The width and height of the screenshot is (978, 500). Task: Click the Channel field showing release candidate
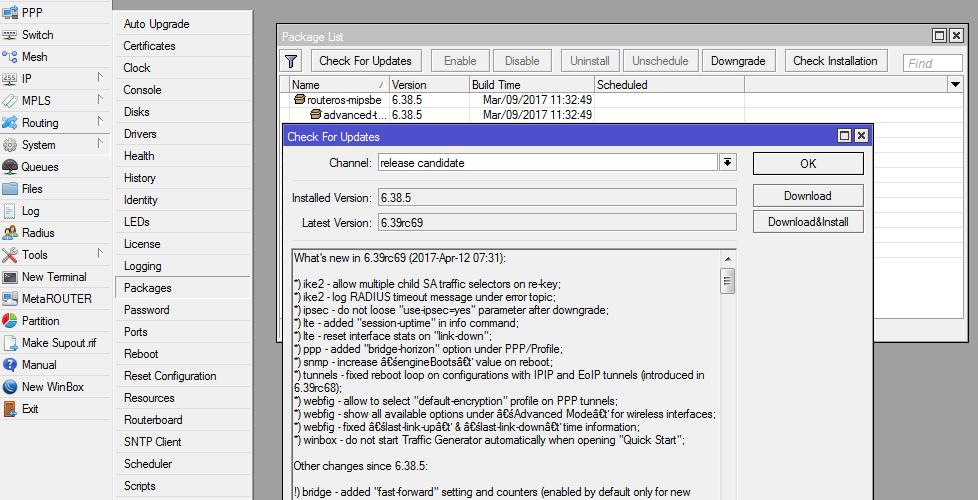[x=548, y=163]
